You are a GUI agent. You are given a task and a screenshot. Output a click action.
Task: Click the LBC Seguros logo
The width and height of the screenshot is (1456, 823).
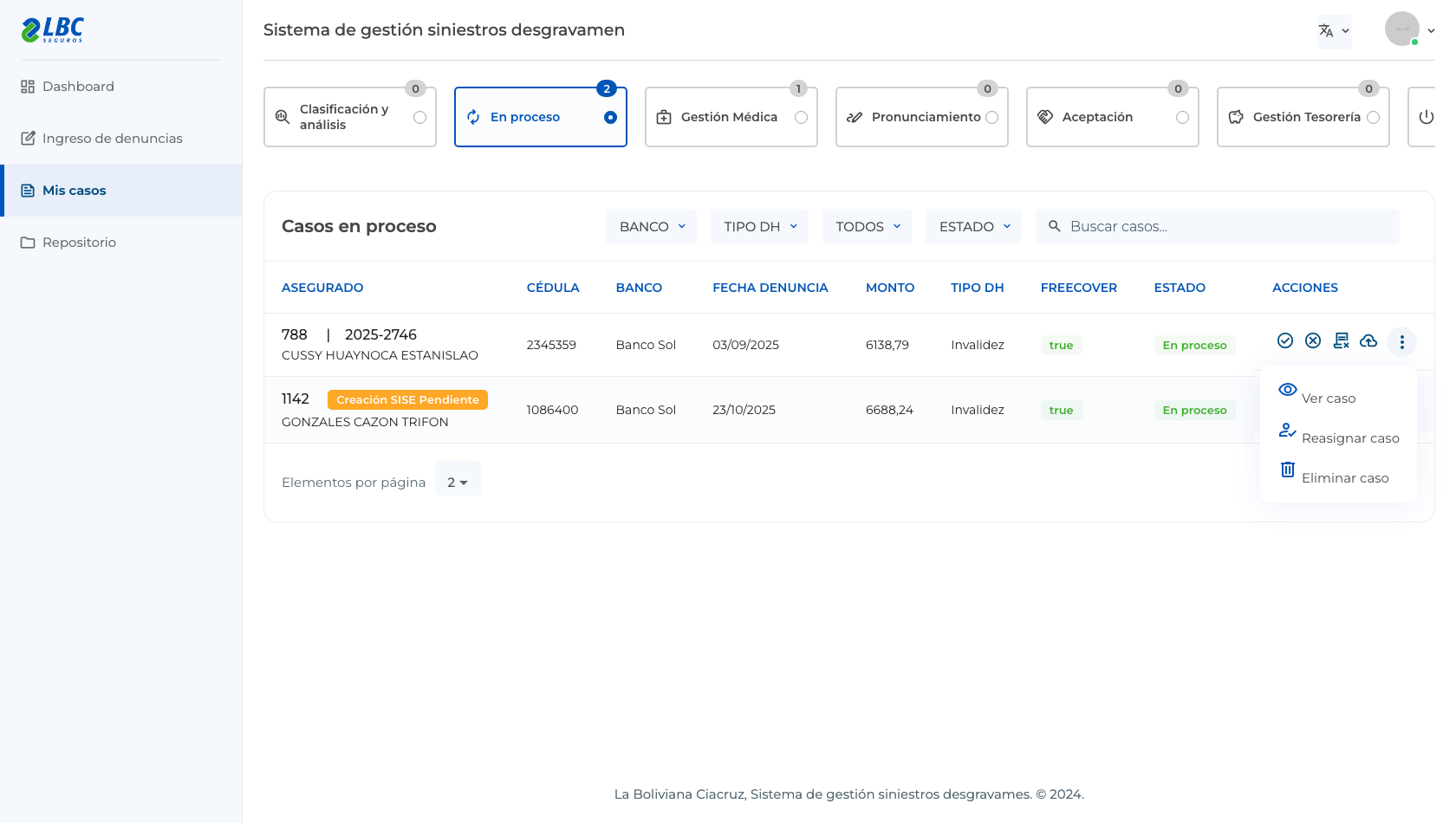pos(53,29)
